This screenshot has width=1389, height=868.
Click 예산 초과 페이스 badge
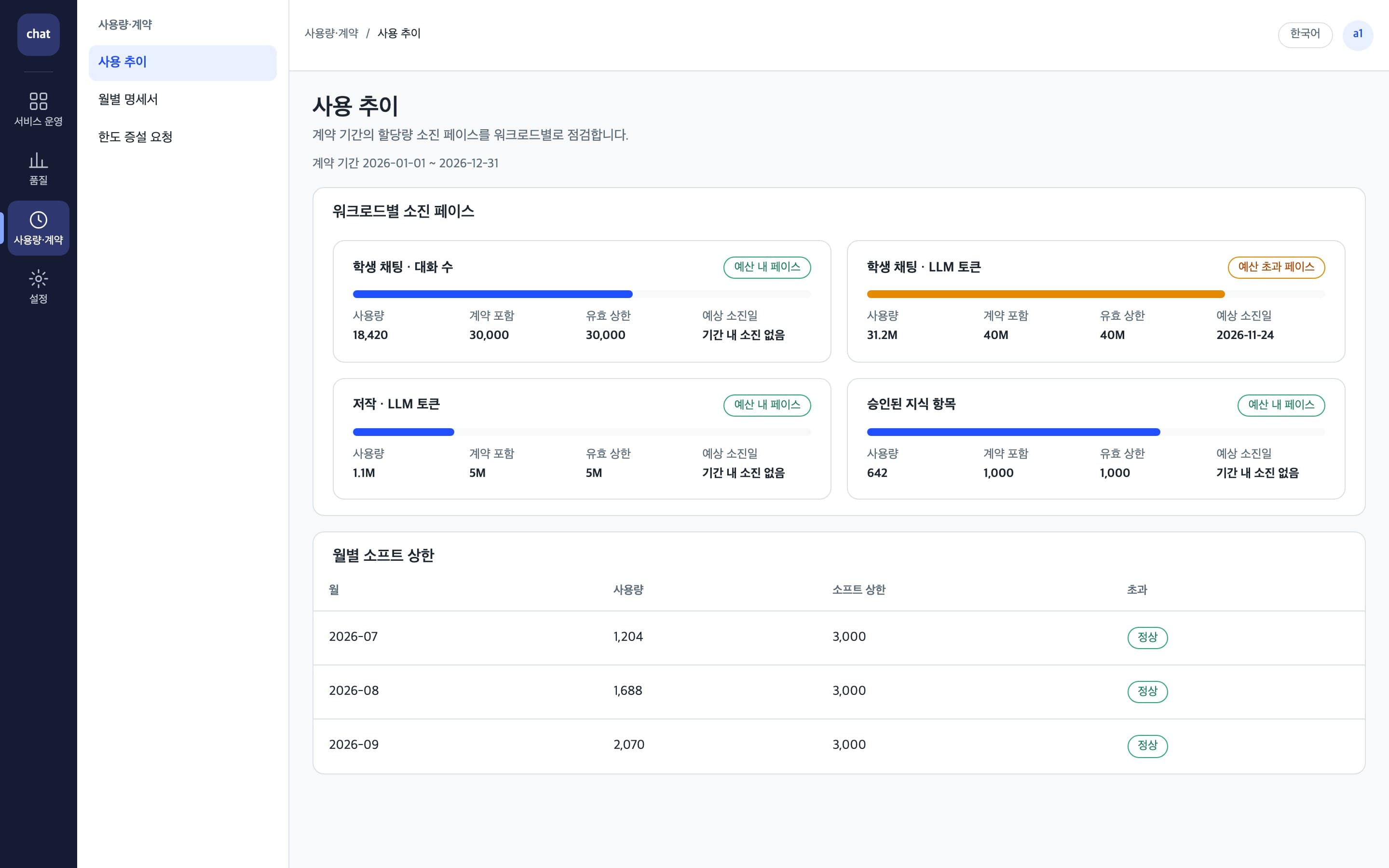pyautogui.click(x=1276, y=268)
